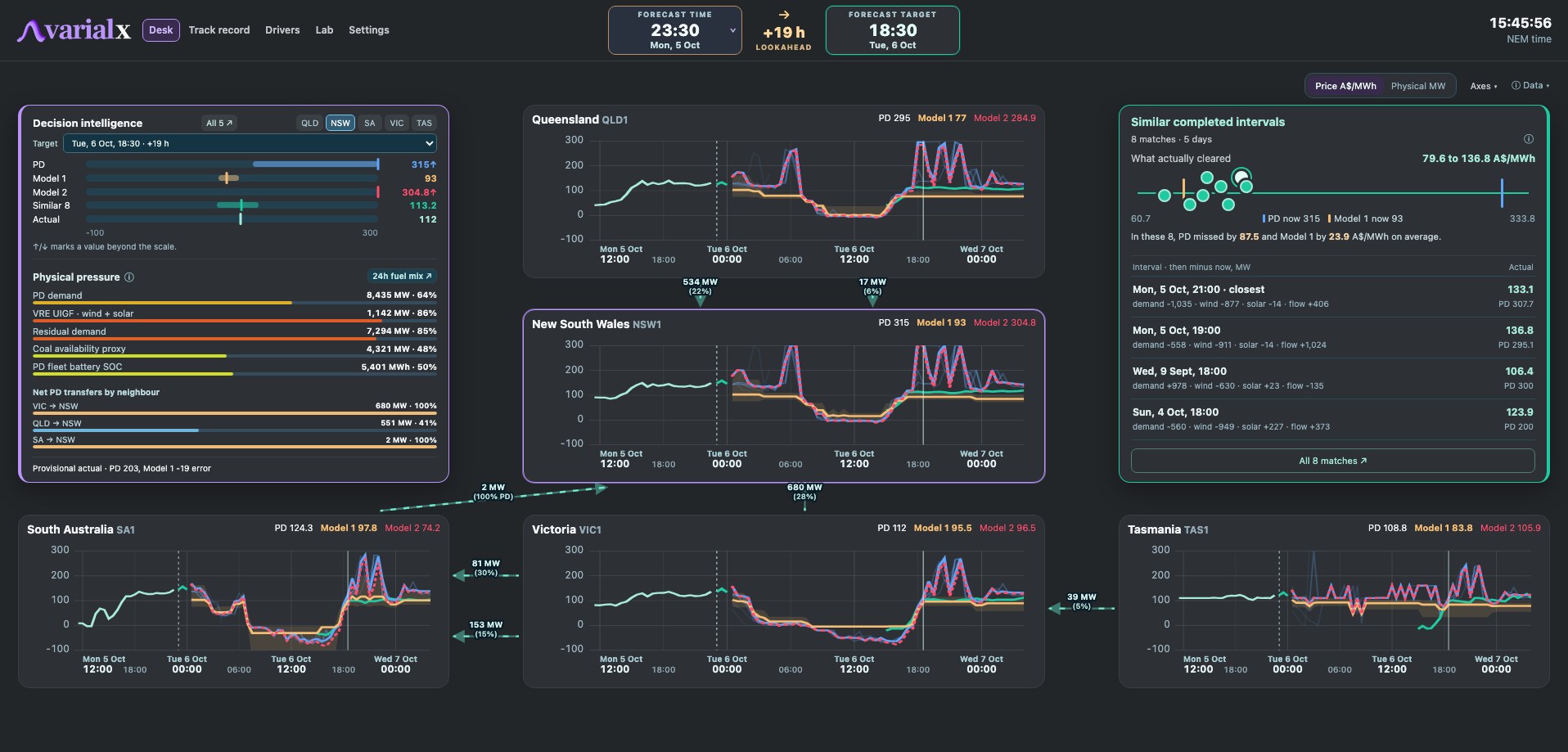
Task: Select the Sun, 4 Oct, 18:00 match row
Action: point(1332,419)
